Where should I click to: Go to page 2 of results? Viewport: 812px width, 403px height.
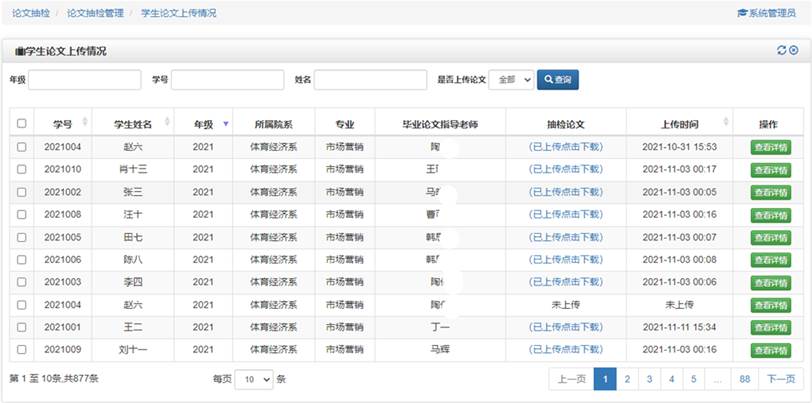(627, 379)
